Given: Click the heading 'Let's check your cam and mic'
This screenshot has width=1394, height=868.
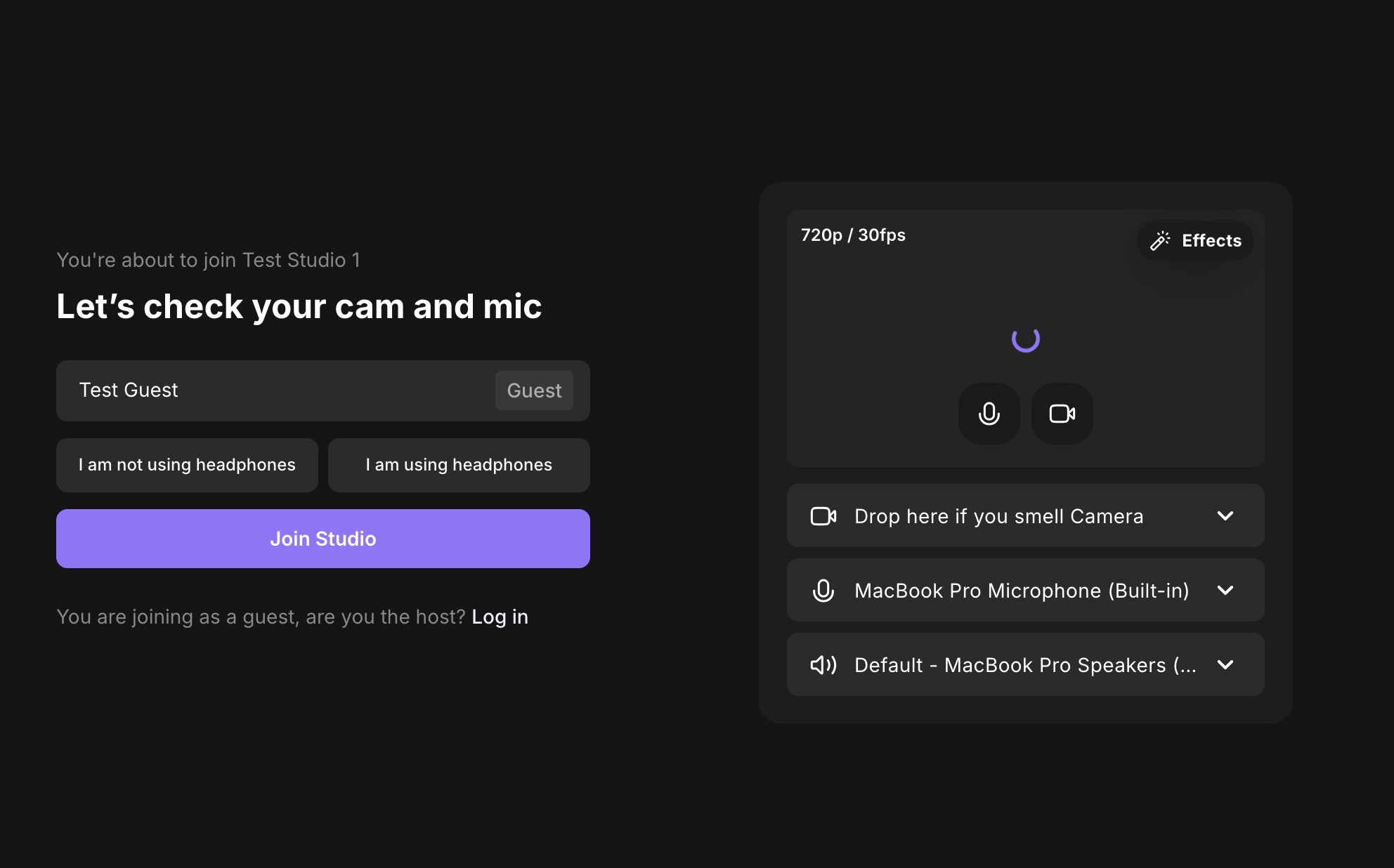Looking at the screenshot, I should click(299, 306).
